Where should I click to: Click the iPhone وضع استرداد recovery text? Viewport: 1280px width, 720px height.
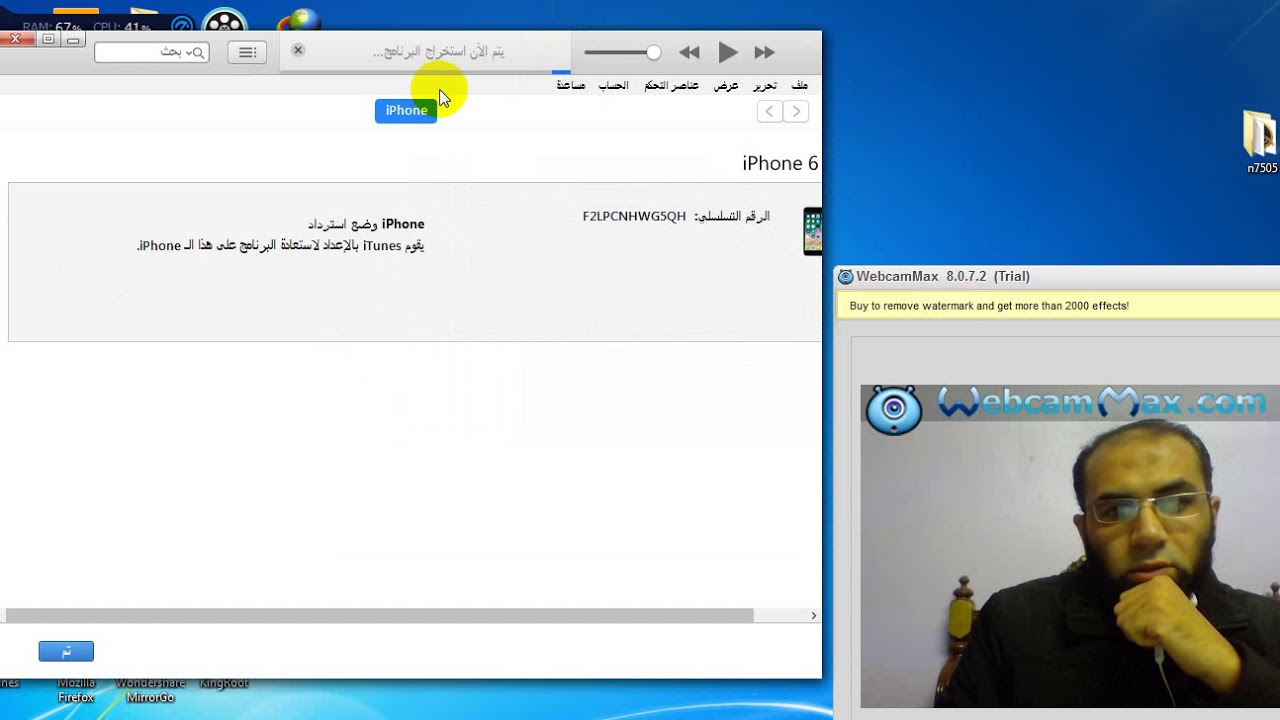366,224
